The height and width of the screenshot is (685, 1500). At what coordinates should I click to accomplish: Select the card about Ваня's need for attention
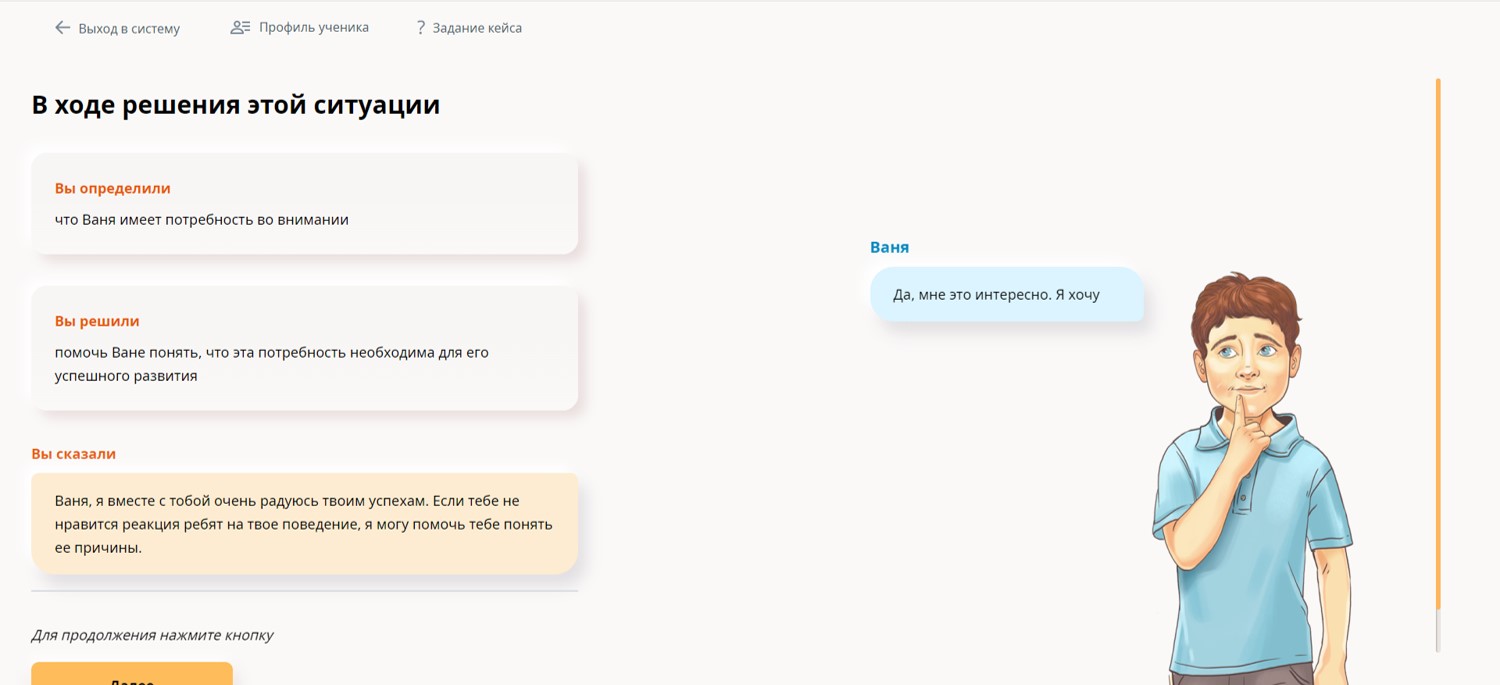(304, 204)
